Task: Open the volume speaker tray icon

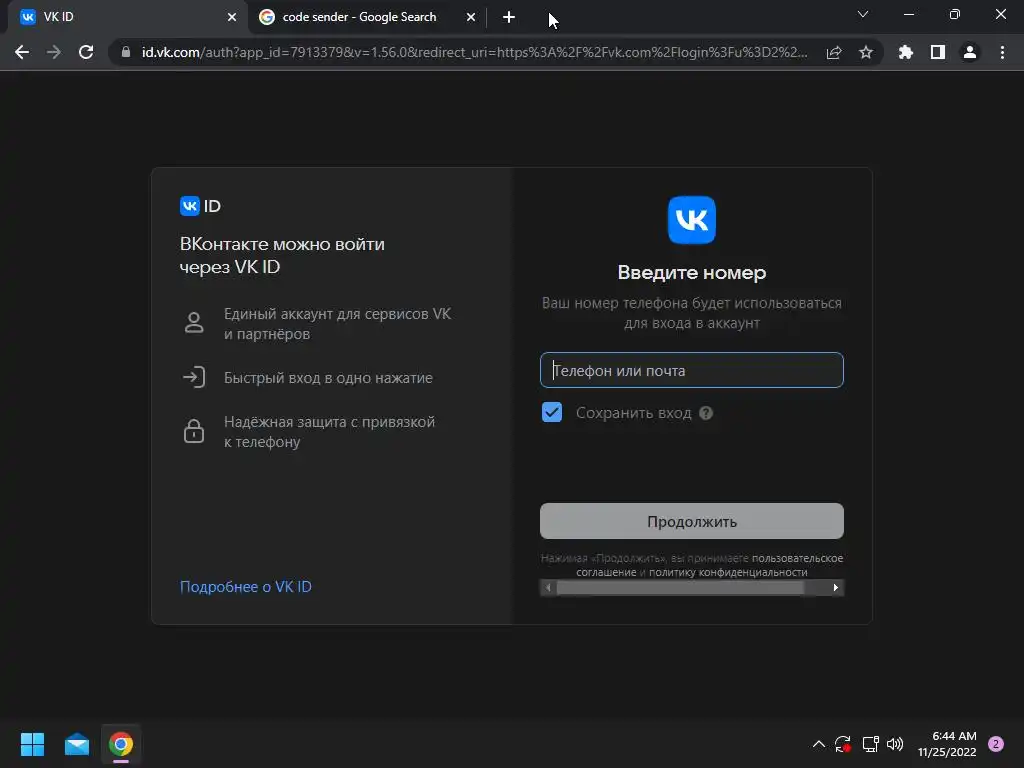Action: point(895,744)
